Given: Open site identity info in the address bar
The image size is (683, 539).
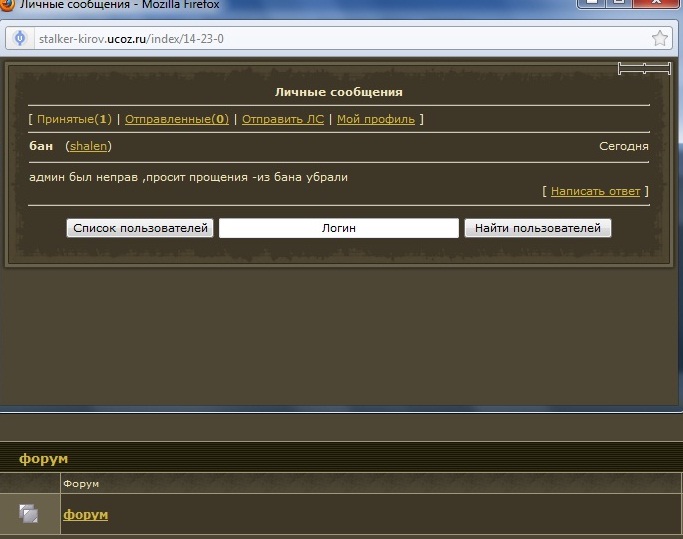Looking at the screenshot, I should pos(19,39).
